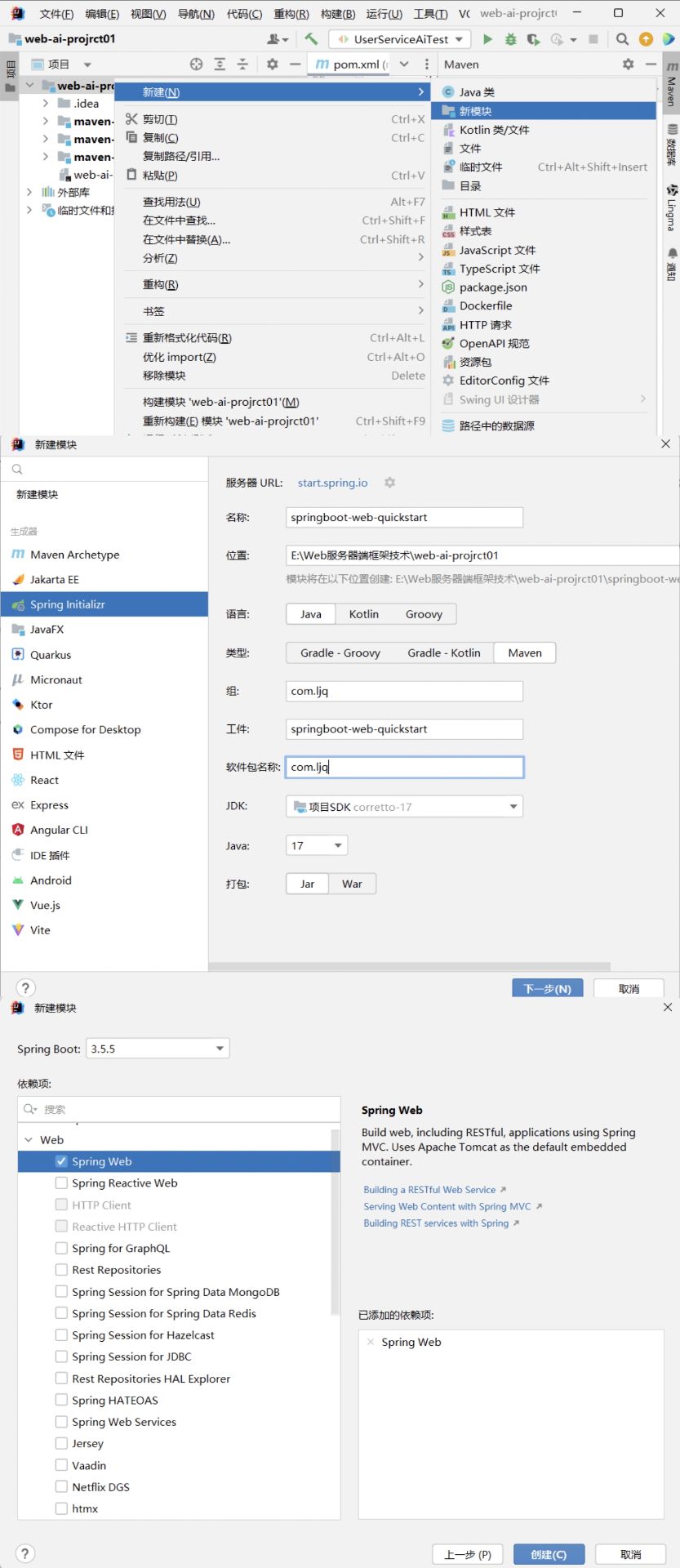Image resolution: width=680 pixels, height=1568 pixels.
Task: Choose Kotlin as the language
Action: [364, 614]
